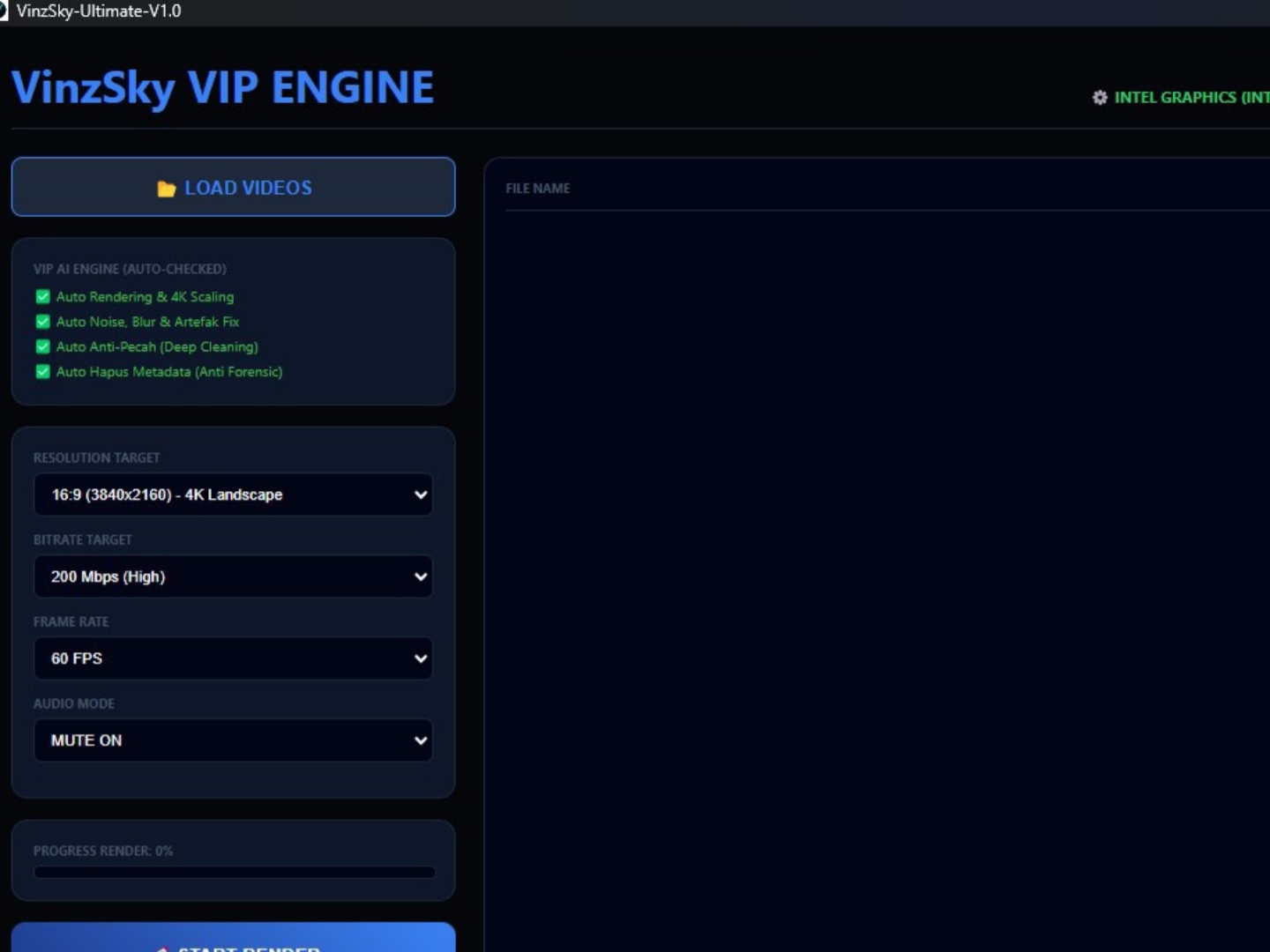Image resolution: width=1270 pixels, height=952 pixels.
Task: Click the Progress Render bar
Action: click(235, 872)
